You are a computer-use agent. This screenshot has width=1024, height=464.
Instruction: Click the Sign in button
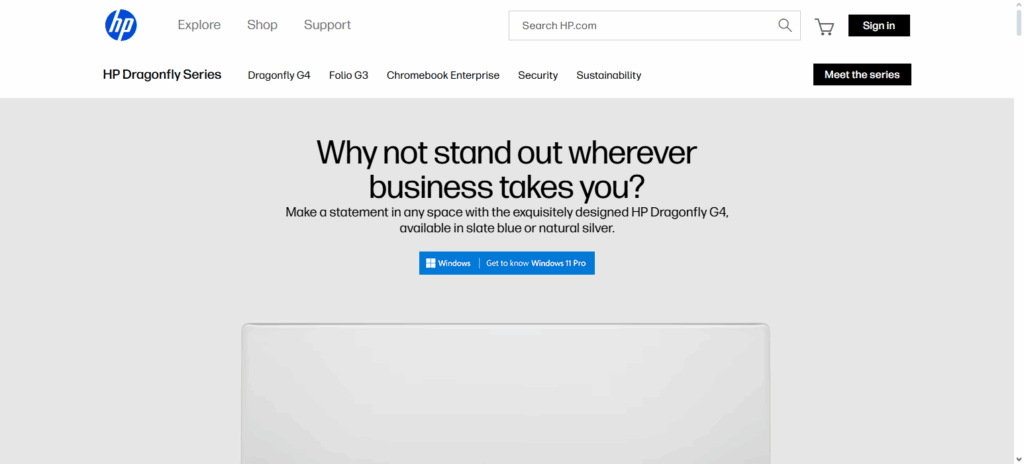(x=879, y=25)
